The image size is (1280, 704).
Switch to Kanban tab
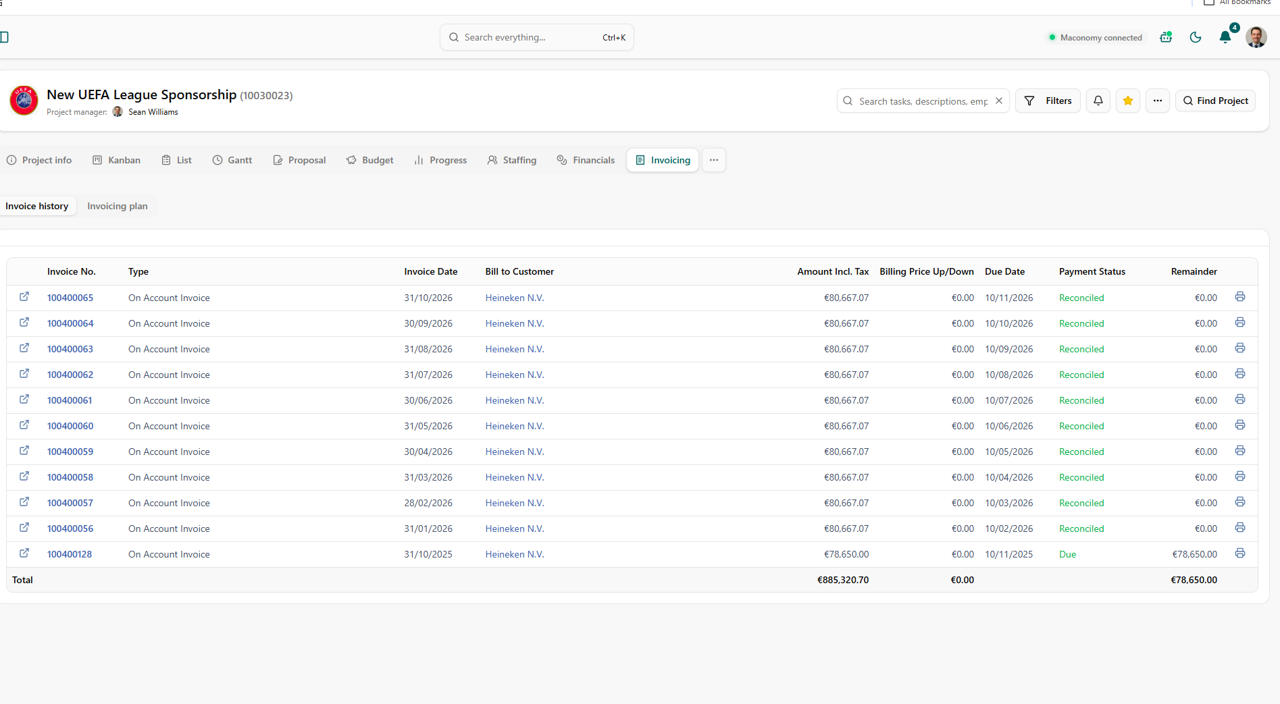(116, 160)
